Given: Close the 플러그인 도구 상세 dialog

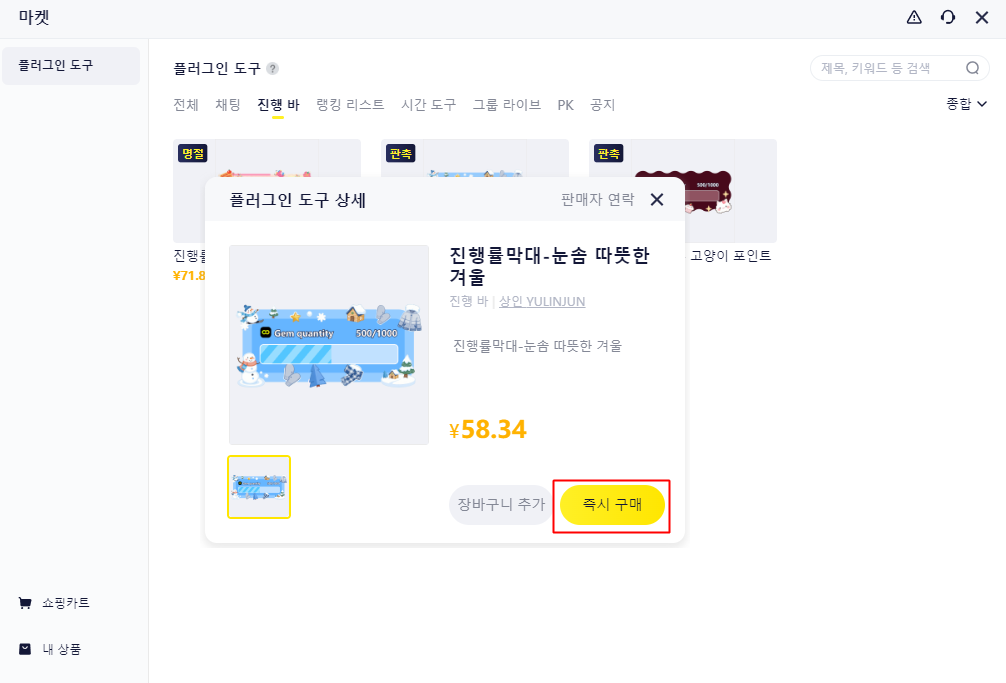Looking at the screenshot, I should point(657,199).
